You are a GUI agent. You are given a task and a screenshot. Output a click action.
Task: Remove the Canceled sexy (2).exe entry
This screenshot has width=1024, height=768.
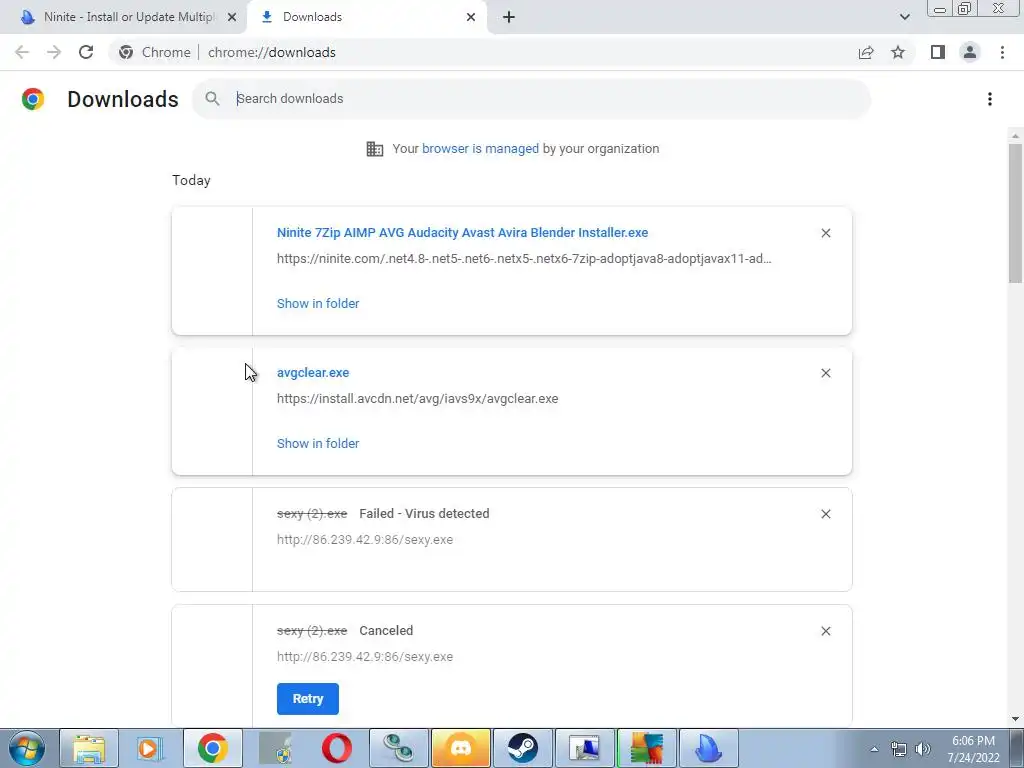(825, 631)
